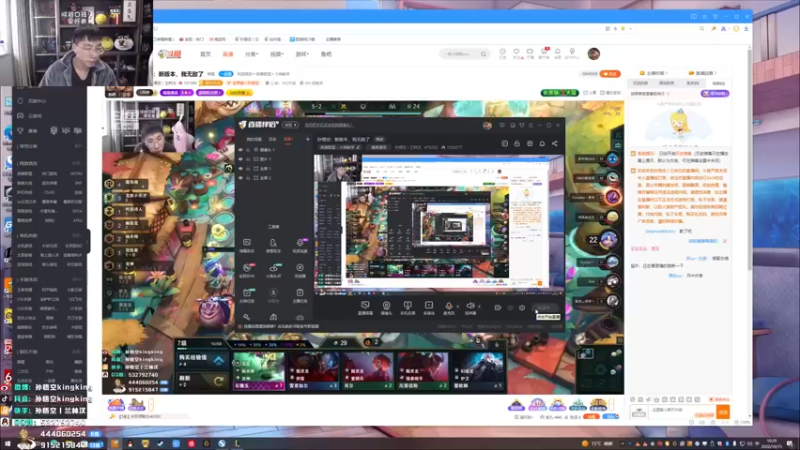Click the share link under stream title
The height and width of the screenshot is (450, 800).
click(x=590, y=93)
